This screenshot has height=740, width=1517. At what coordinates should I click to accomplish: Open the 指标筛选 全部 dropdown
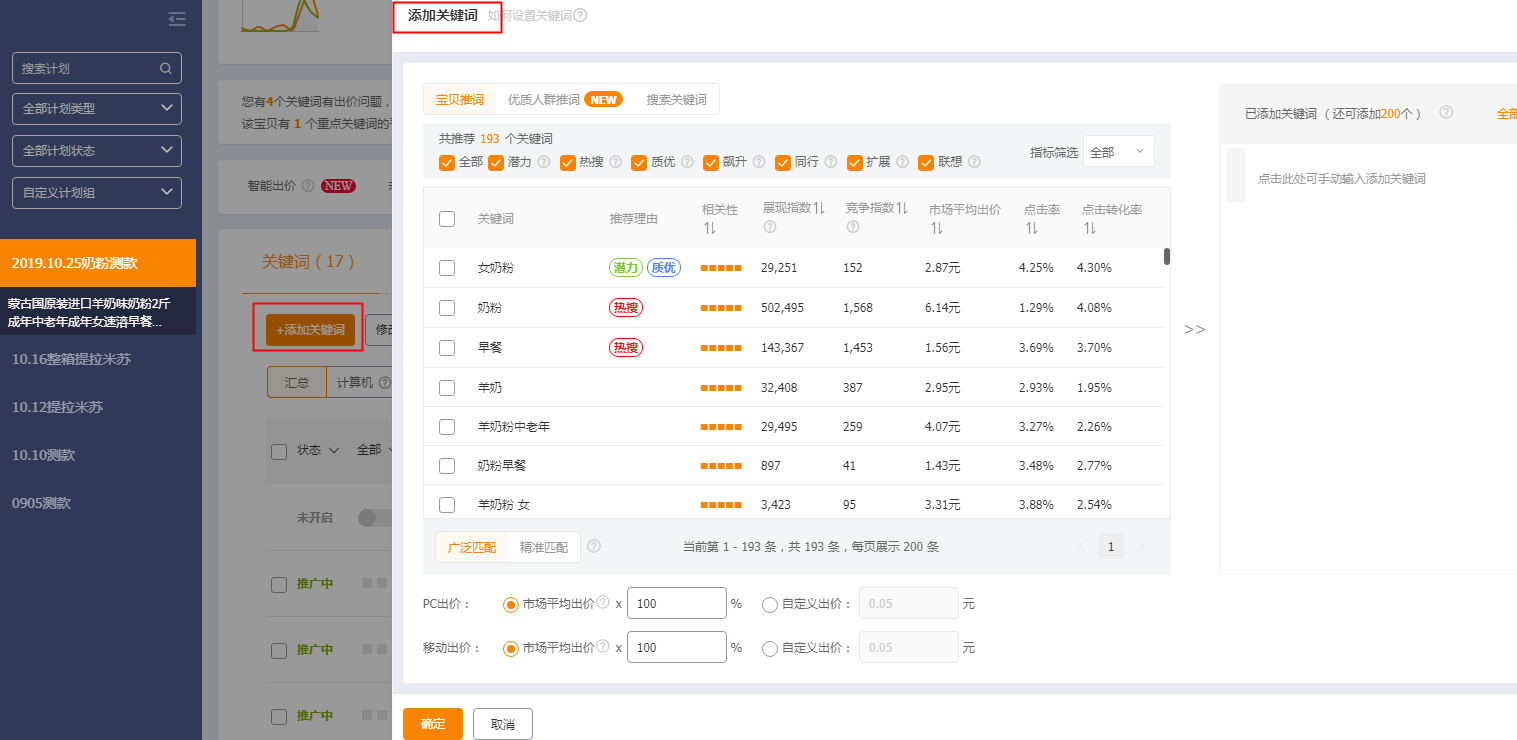(x=1118, y=152)
